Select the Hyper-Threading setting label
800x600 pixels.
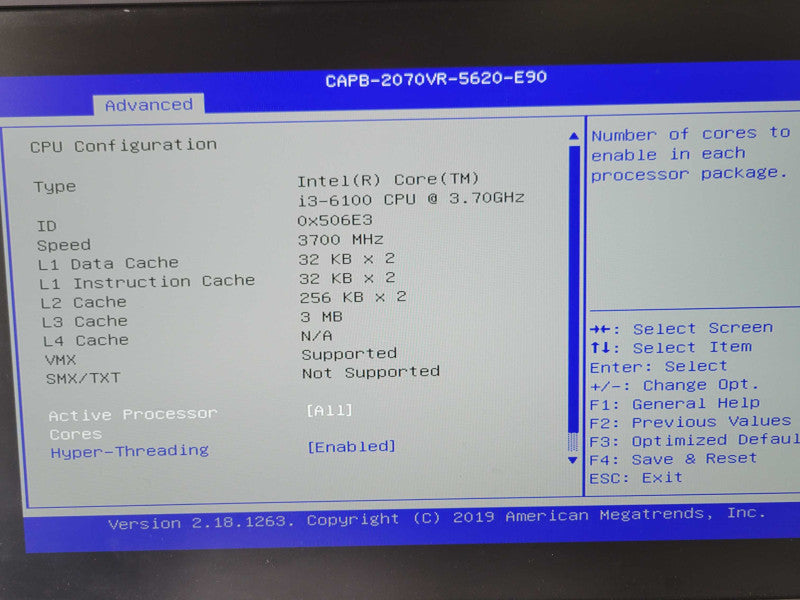[130, 452]
